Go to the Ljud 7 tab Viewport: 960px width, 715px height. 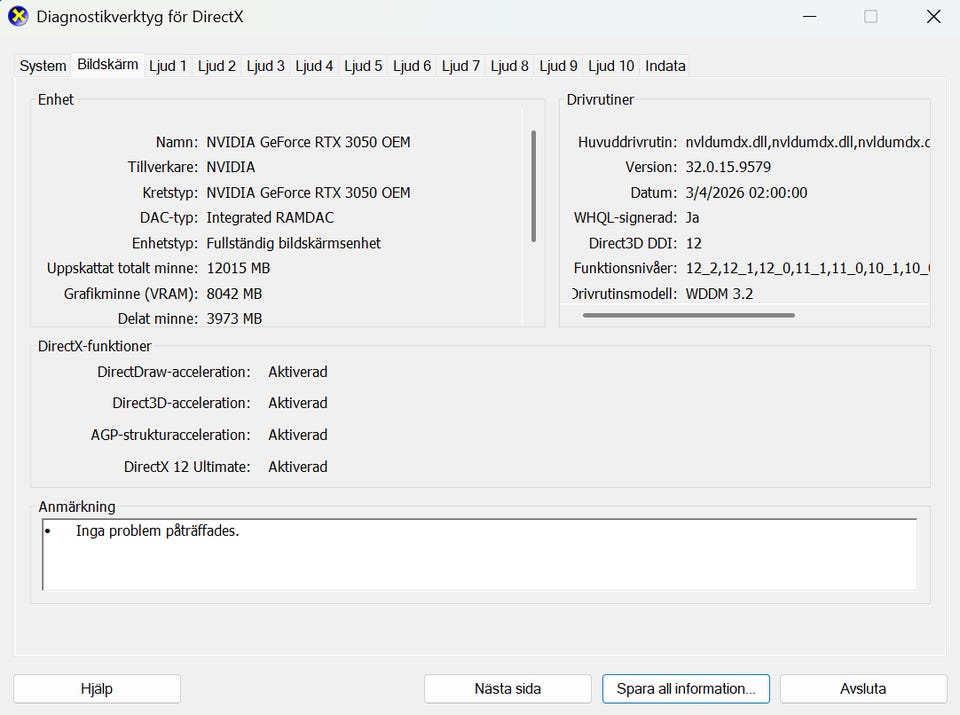[461, 66]
